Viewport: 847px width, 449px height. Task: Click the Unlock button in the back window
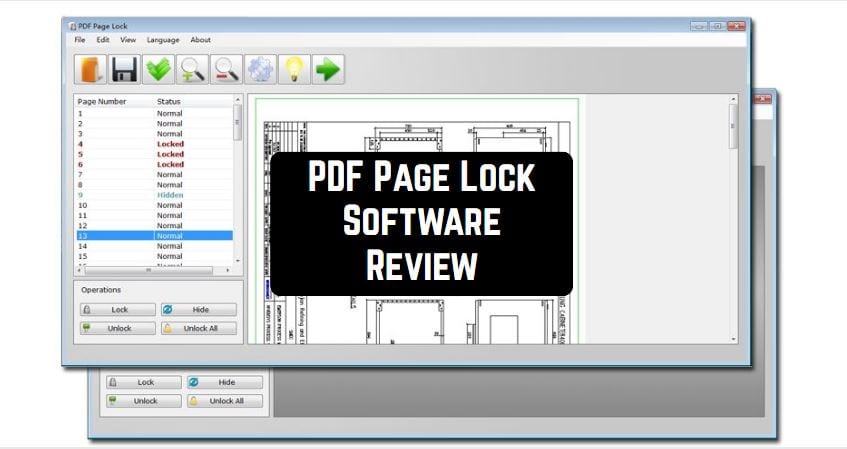(144, 401)
